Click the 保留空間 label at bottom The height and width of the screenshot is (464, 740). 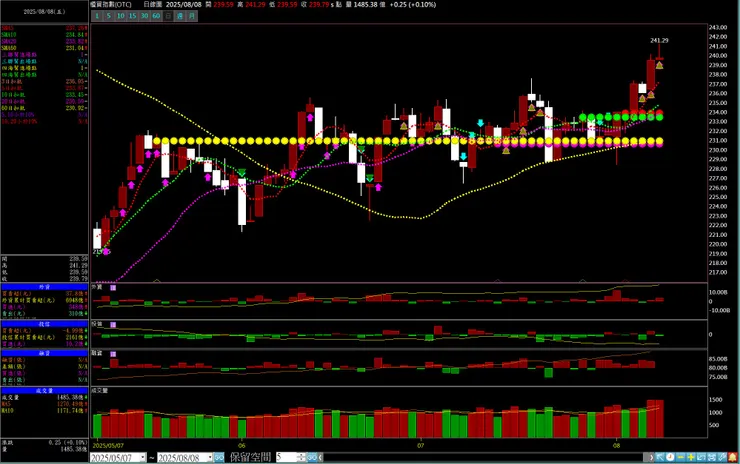coord(251,457)
